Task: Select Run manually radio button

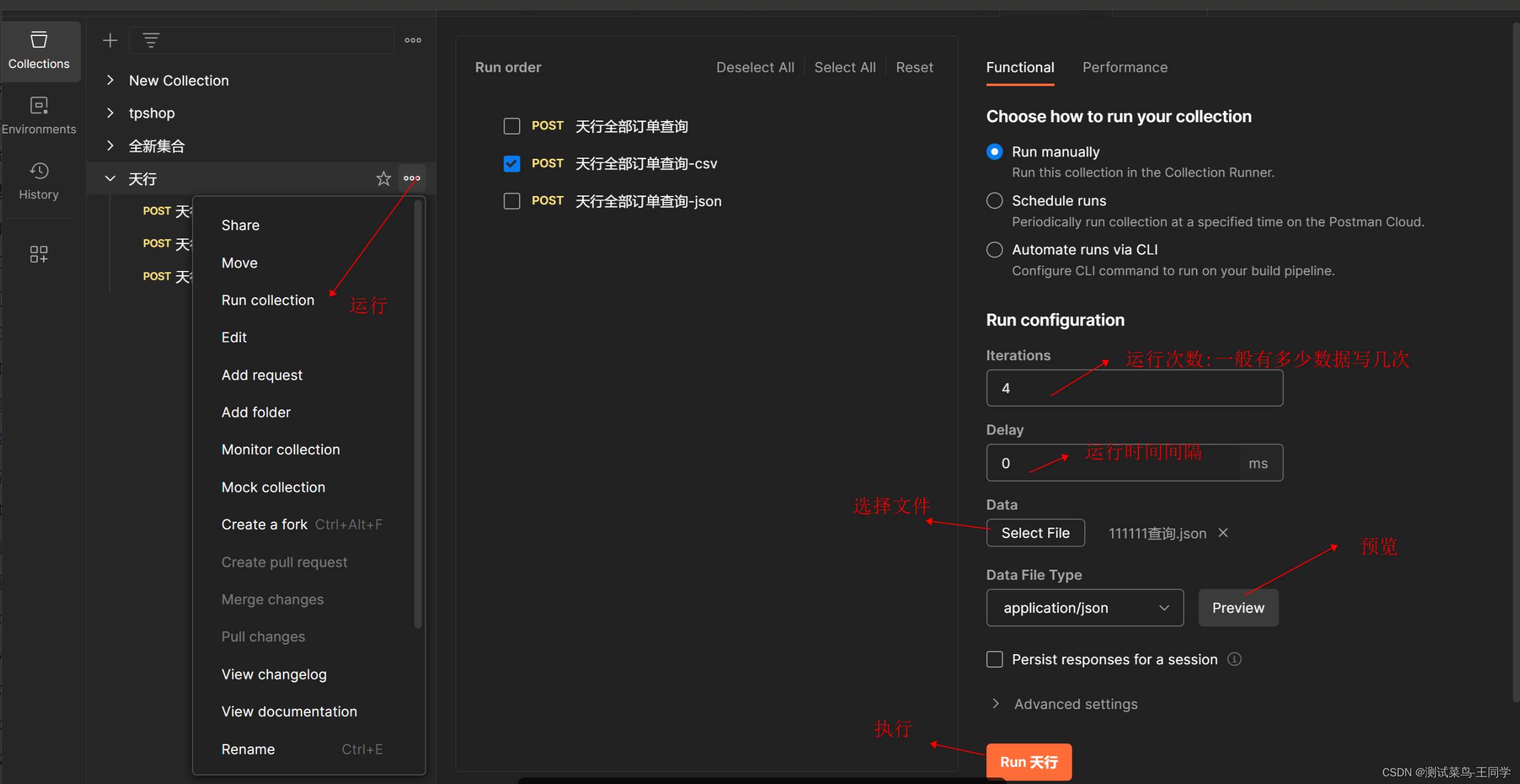Action: tap(993, 151)
